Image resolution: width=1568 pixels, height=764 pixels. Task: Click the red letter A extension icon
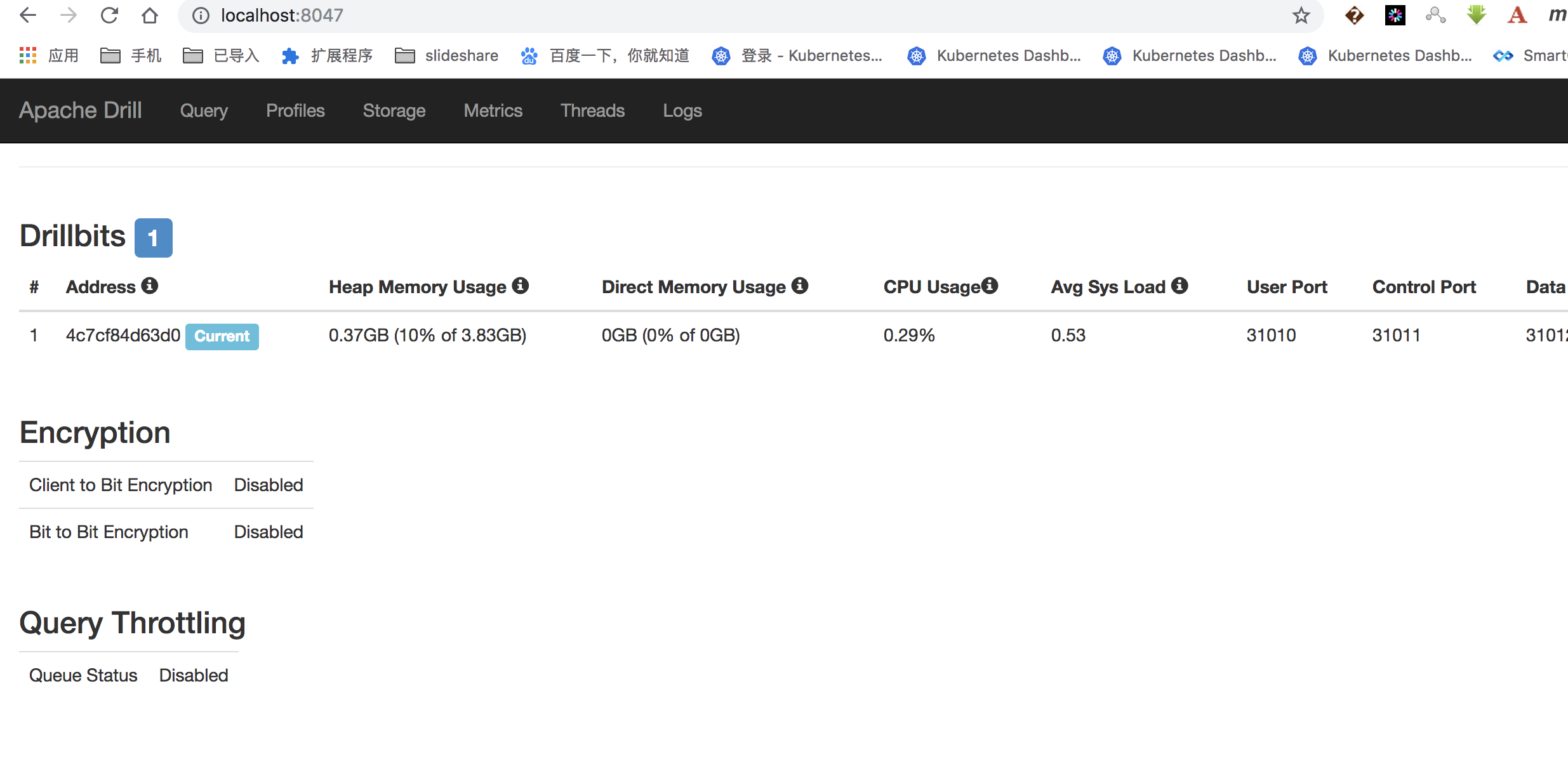pyautogui.click(x=1517, y=15)
